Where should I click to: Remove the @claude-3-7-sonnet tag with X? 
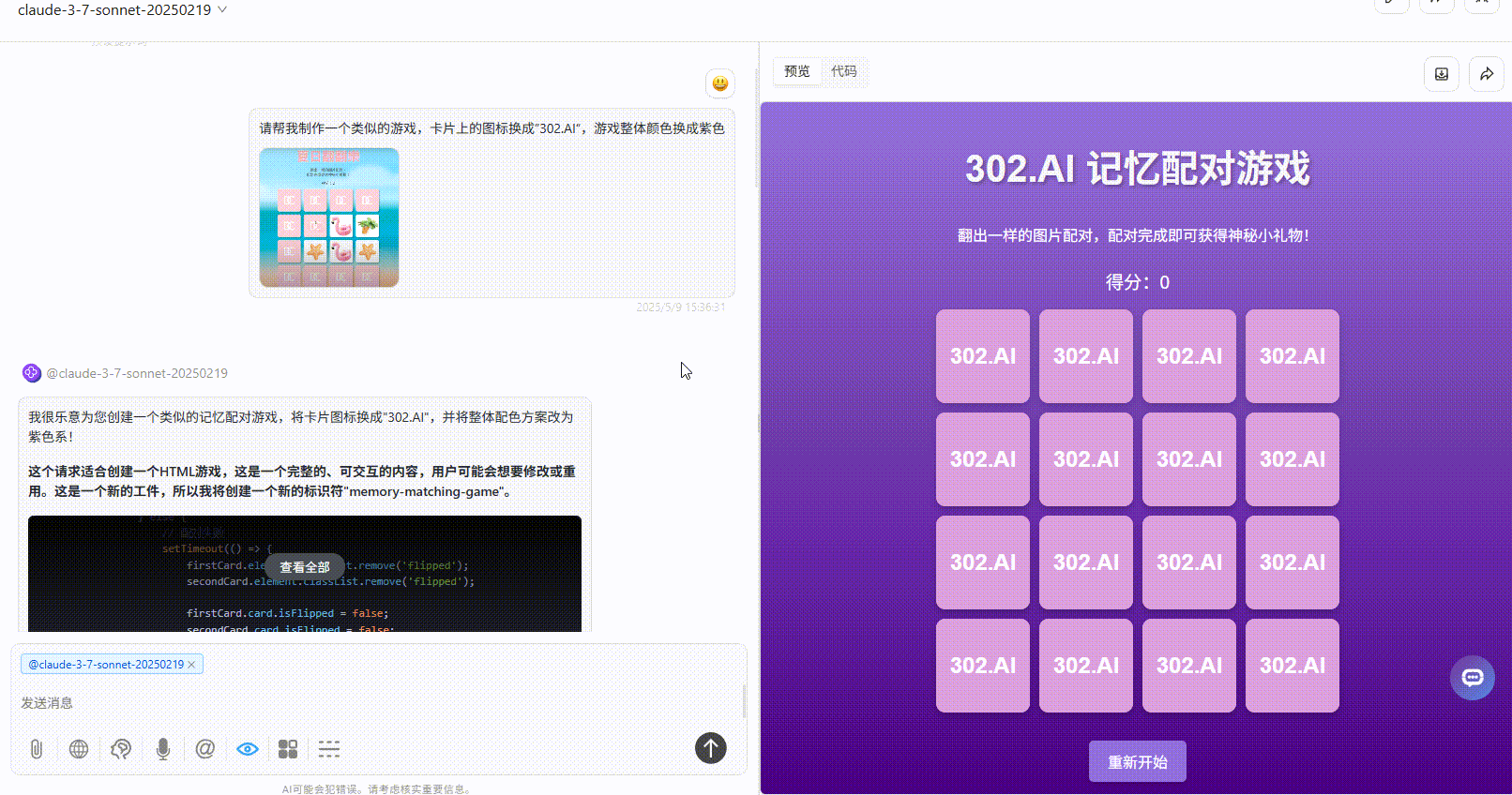click(x=191, y=665)
